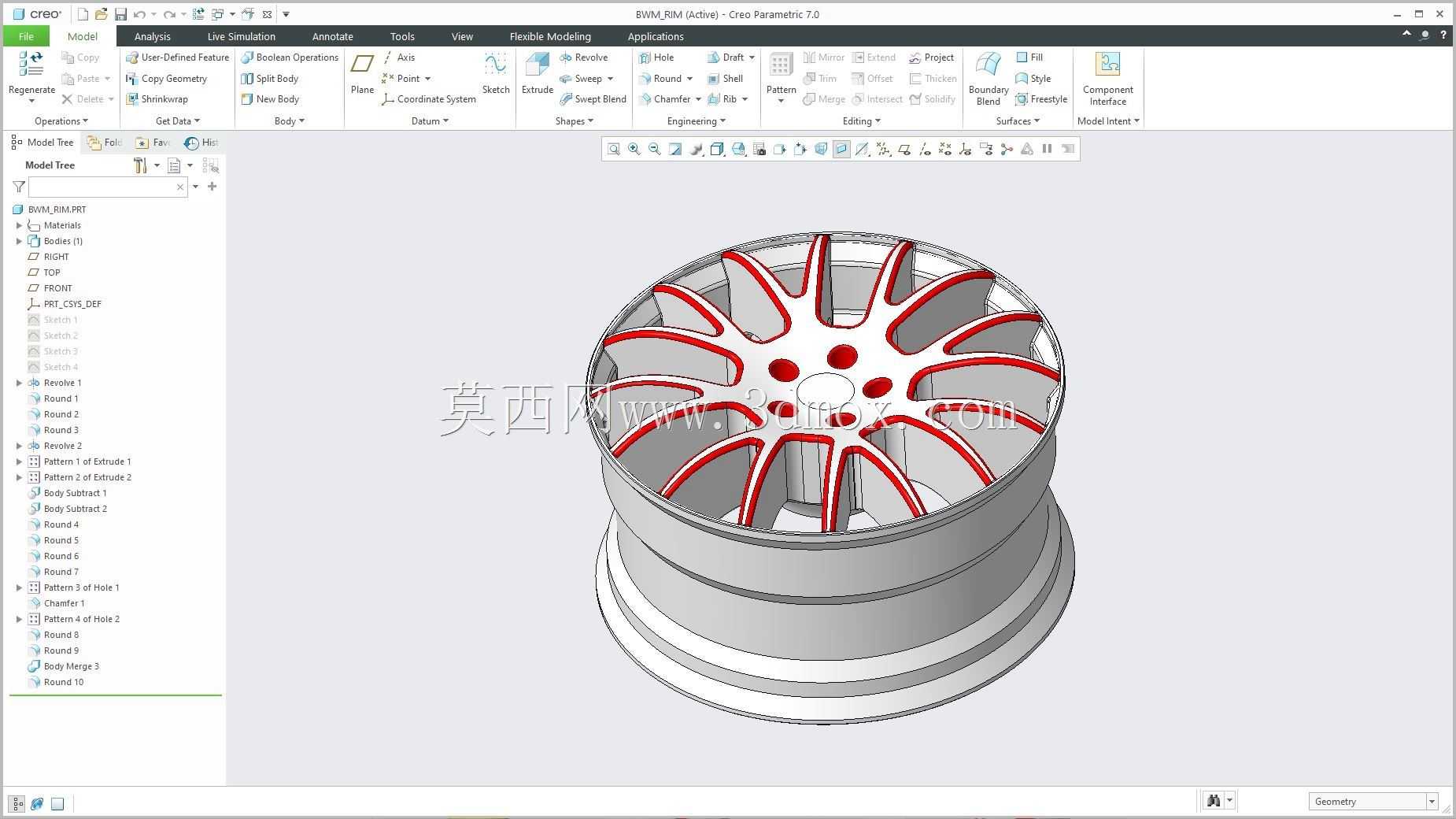Click the User-Defined Feature button
The image size is (1456, 819).
tap(177, 57)
